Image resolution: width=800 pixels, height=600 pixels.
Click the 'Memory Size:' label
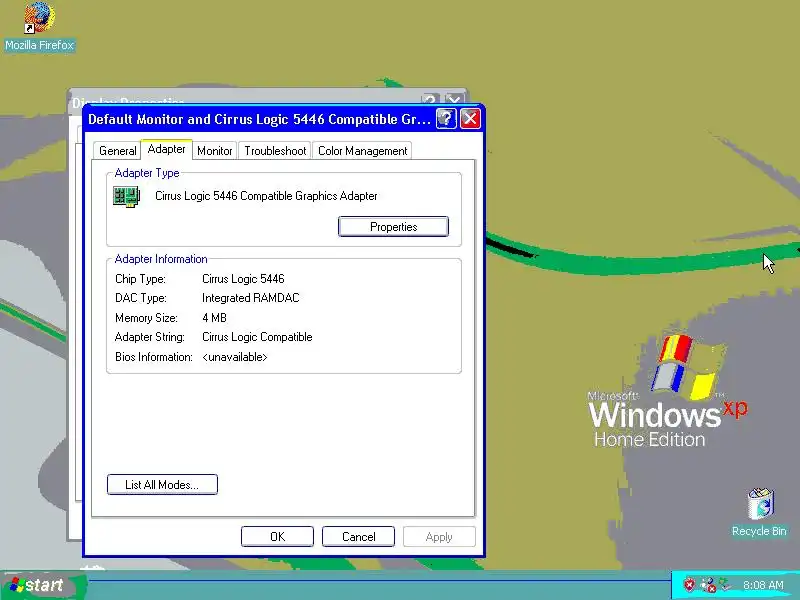coord(146,318)
